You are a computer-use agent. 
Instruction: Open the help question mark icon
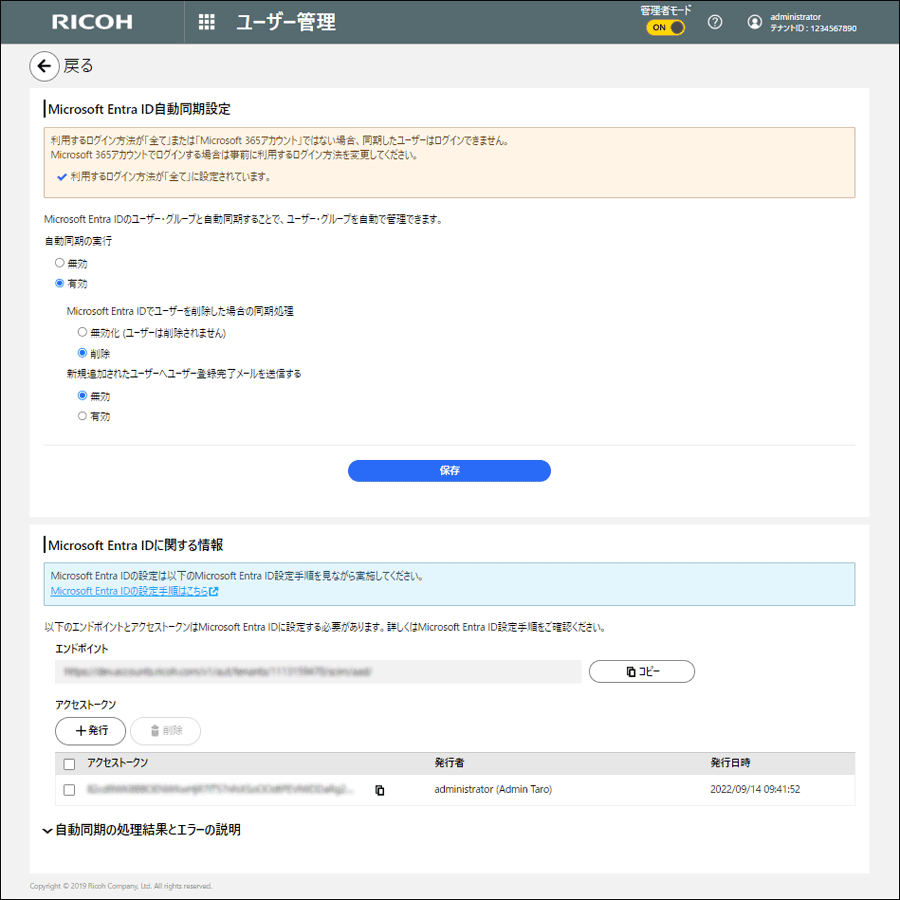(715, 22)
